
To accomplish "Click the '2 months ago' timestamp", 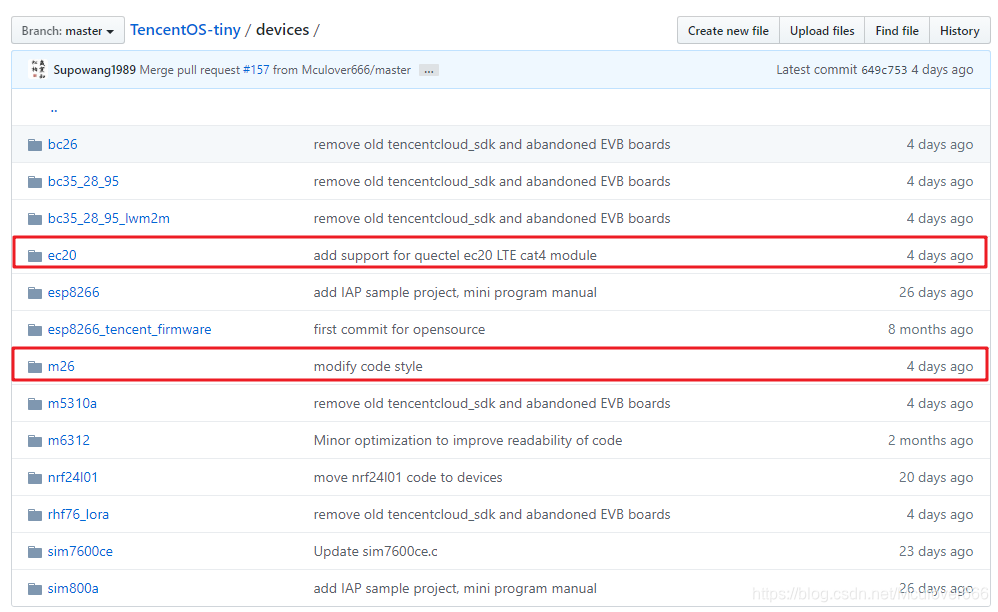I will pyautogui.click(x=931, y=440).
